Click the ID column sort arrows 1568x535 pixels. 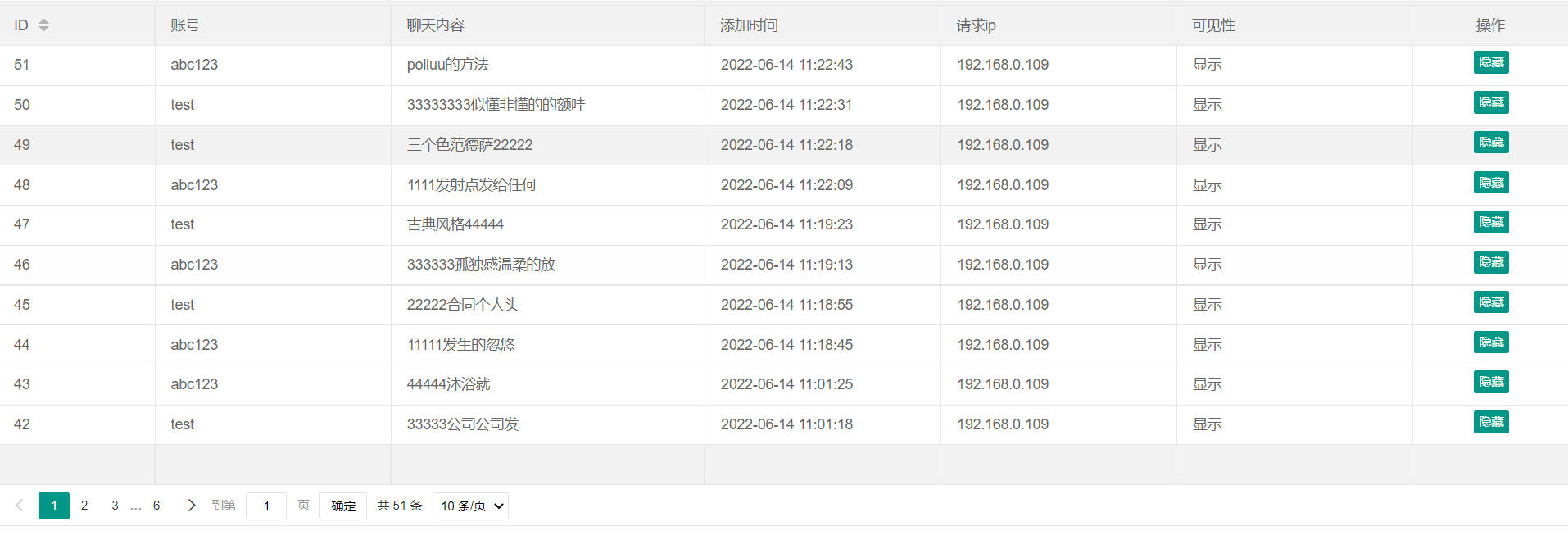[43, 25]
